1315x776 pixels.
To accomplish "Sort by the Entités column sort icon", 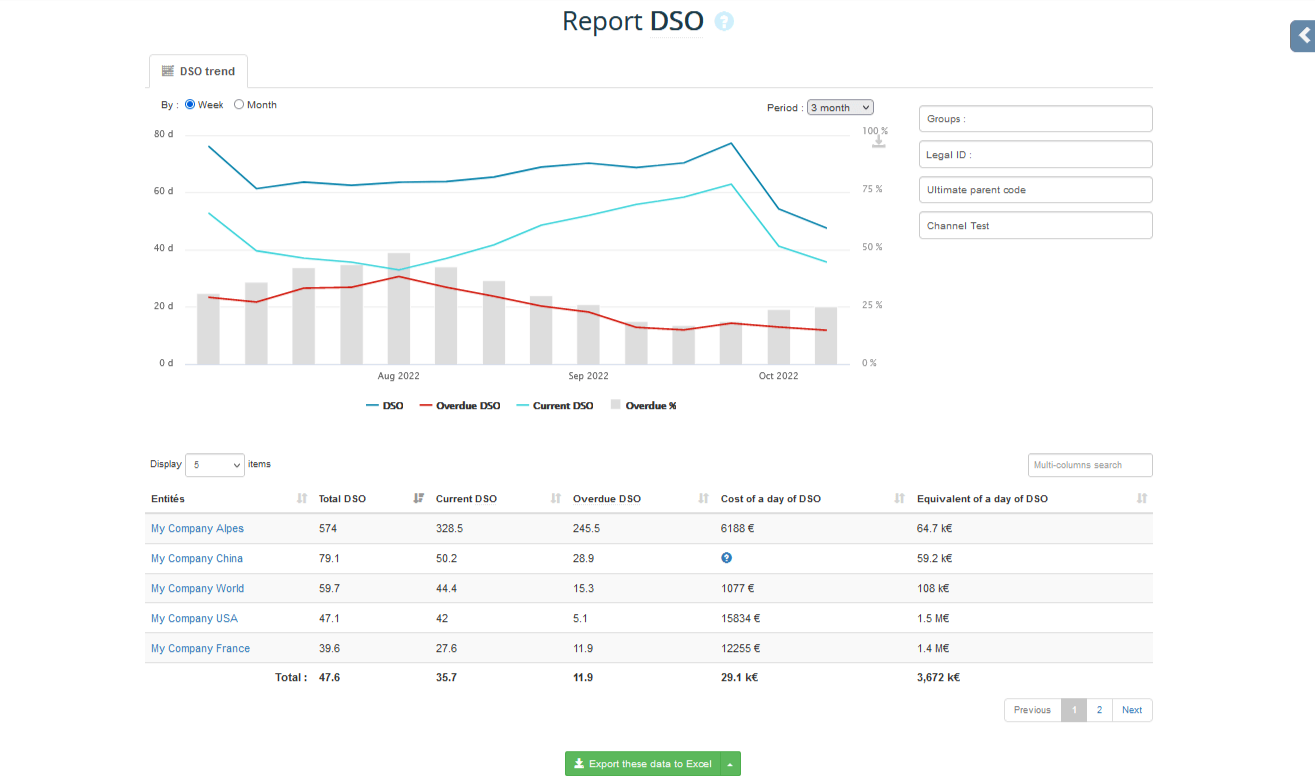I will tap(302, 498).
